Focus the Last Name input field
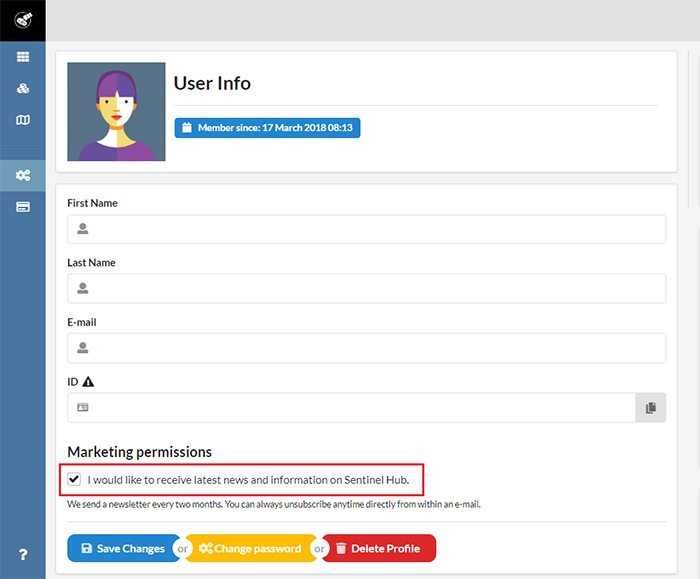700x579 pixels. pyautogui.click(x=367, y=288)
